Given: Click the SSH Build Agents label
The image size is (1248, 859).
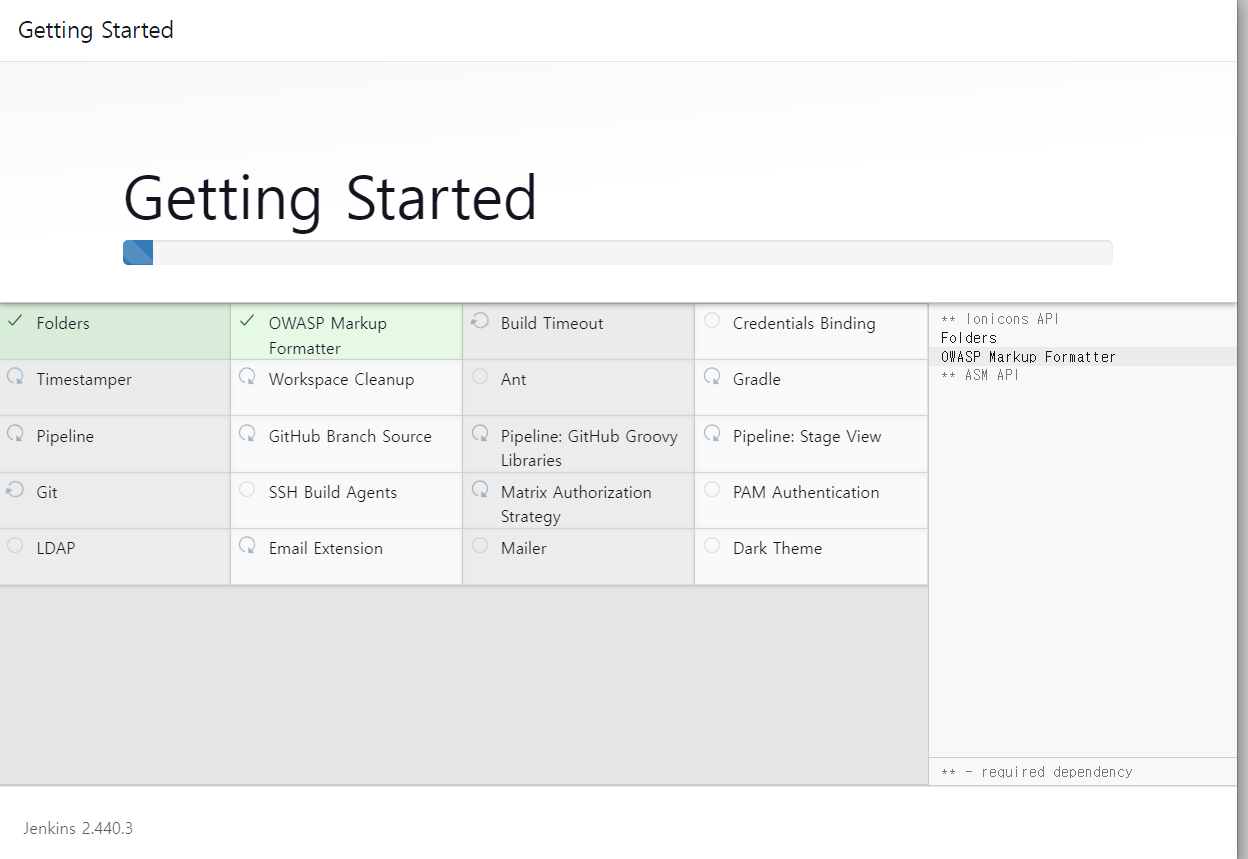Looking at the screenshot, I should click(x=332, y=492).
